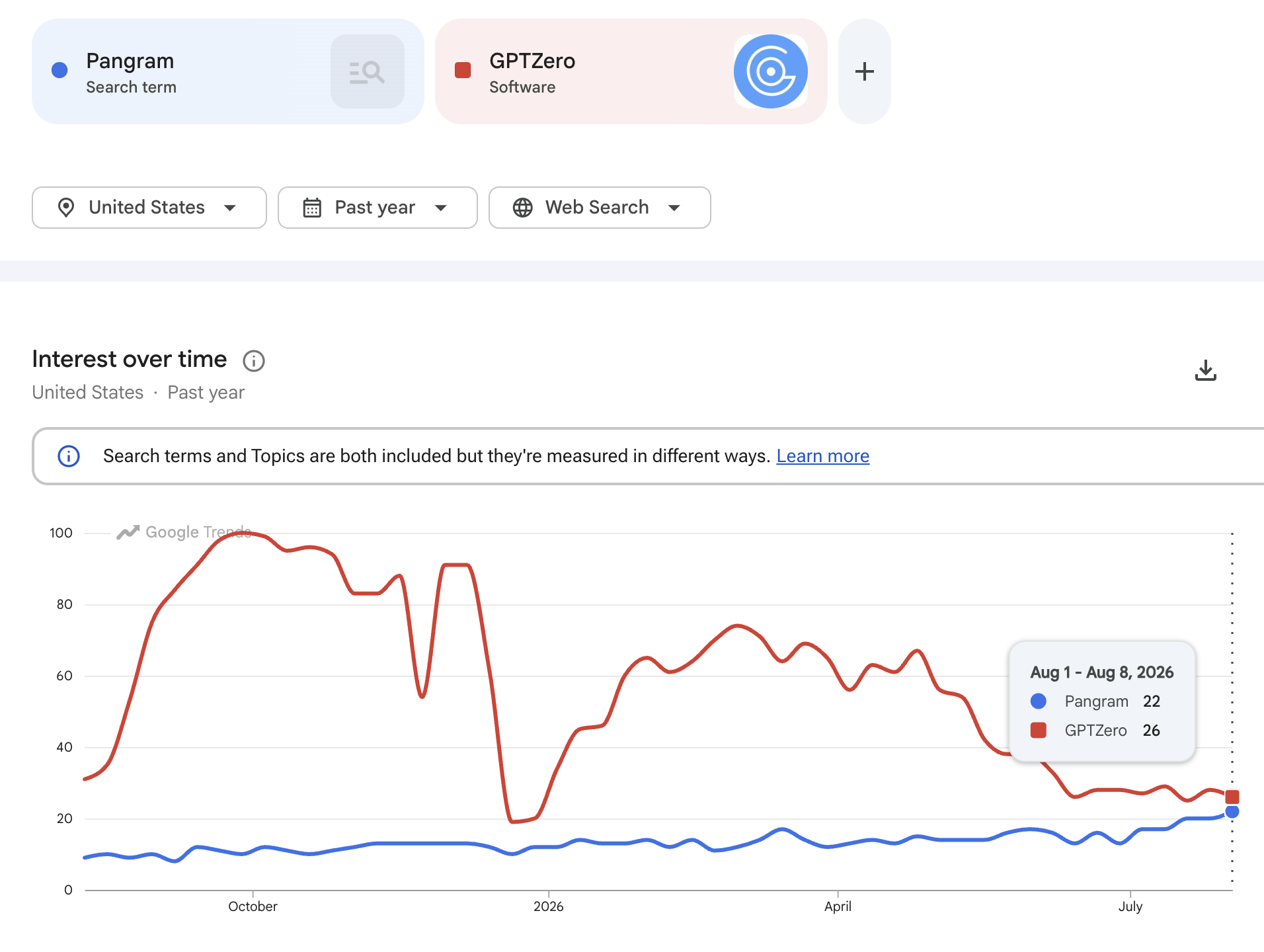Image resolution: width=1264 pixels, height=952 pixels.
Task: Click the April axis label
Action: pyautogui.click(x=838, y=906)
